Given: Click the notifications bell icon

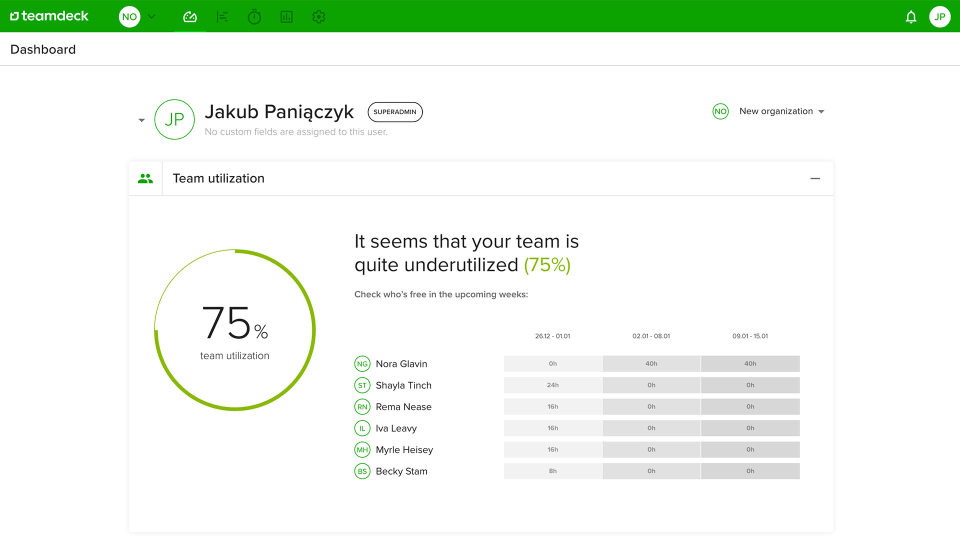Looking at the screenshot, I should (x=911, y=17).
